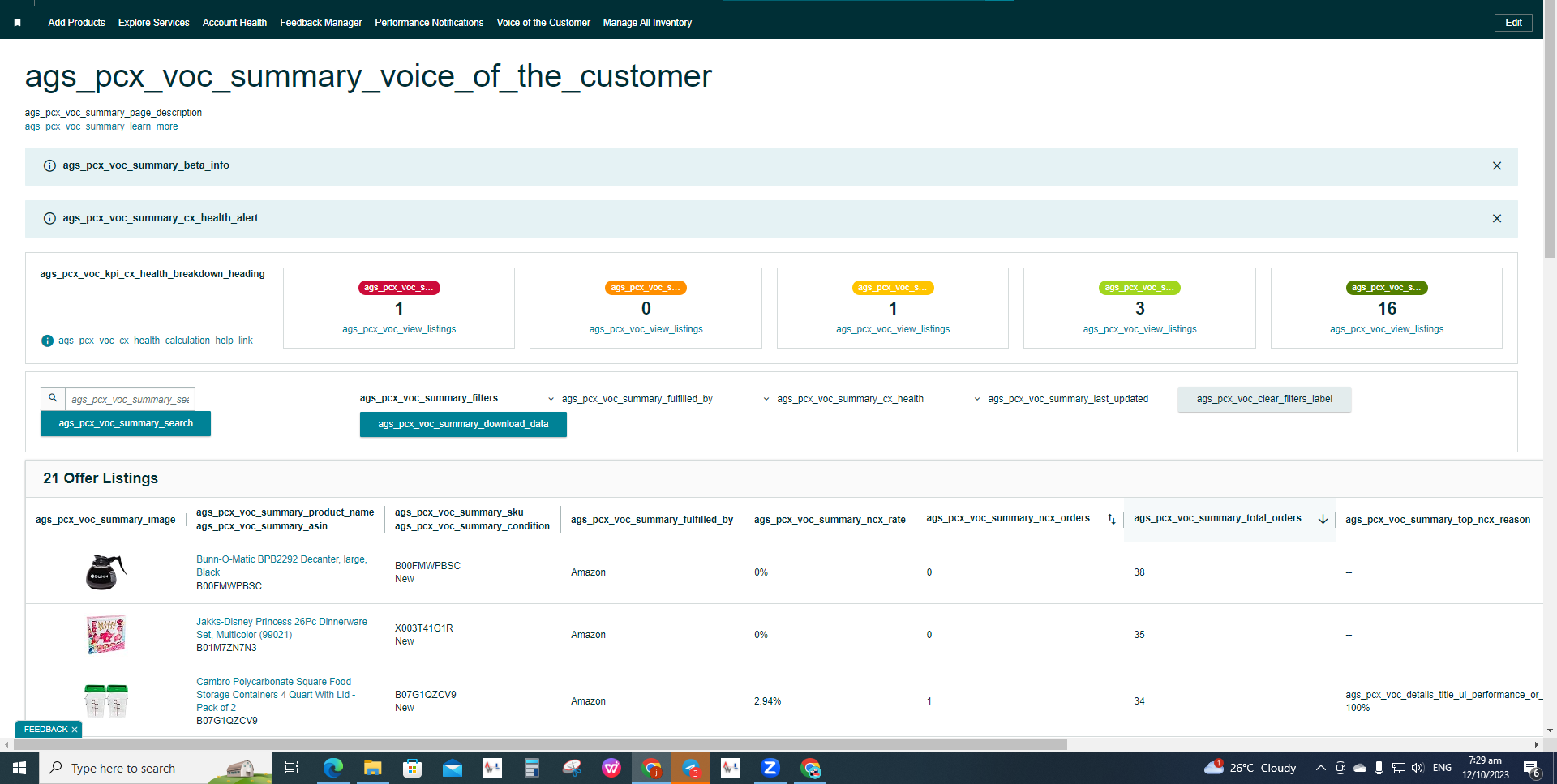
Task: View listings under the red badge card
Action: tap(399, 329)
